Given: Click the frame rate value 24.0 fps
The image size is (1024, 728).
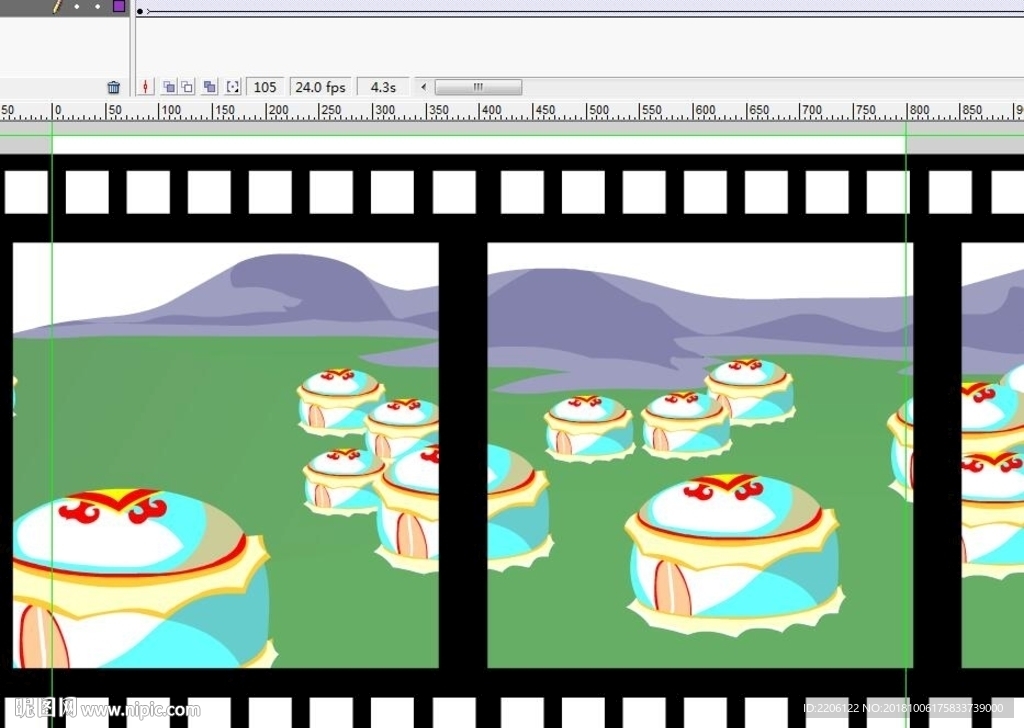Looking at the screenshot, I should pyautogui.click(x=320, y=87).
